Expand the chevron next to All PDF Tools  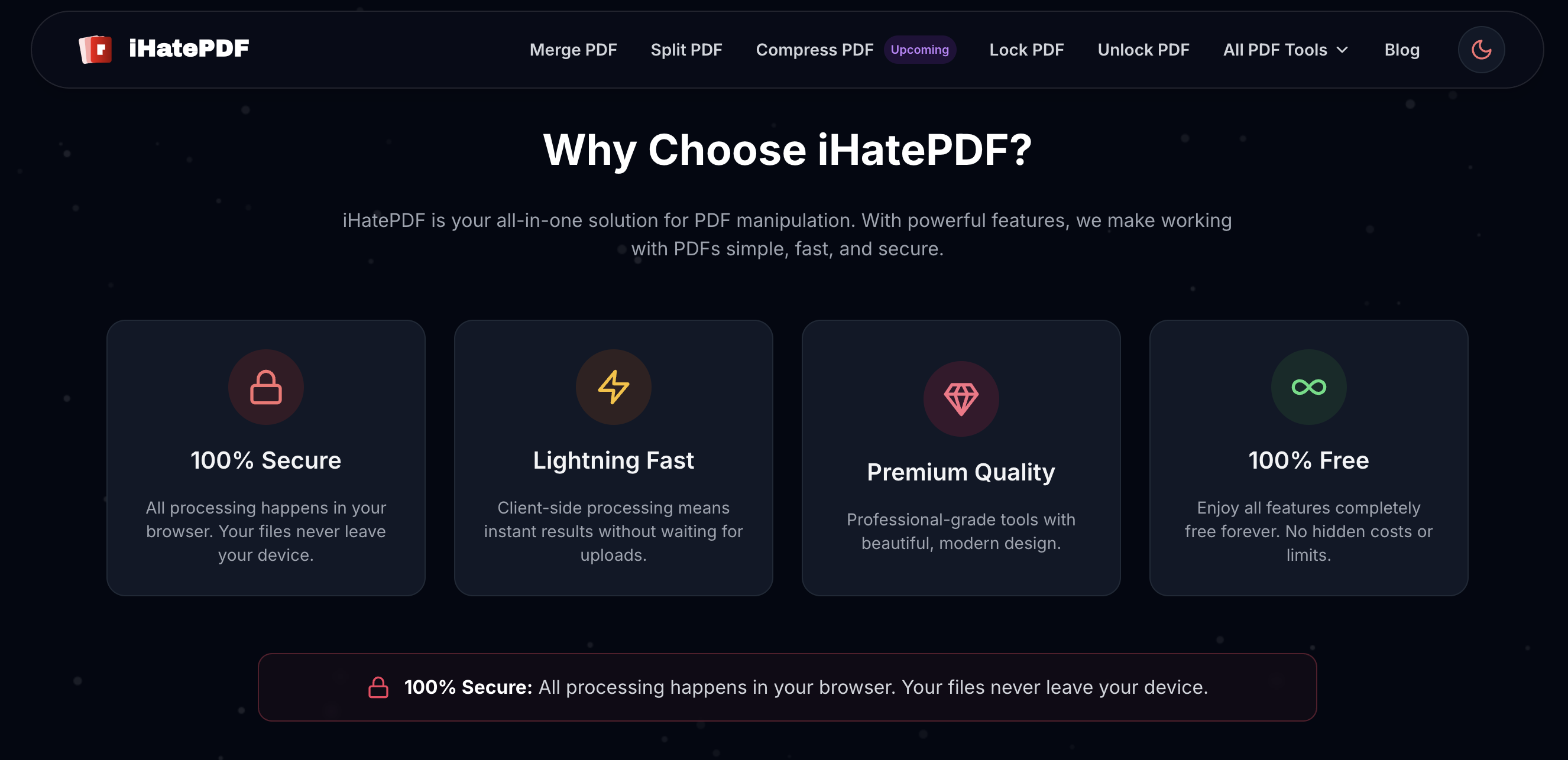1343,50
